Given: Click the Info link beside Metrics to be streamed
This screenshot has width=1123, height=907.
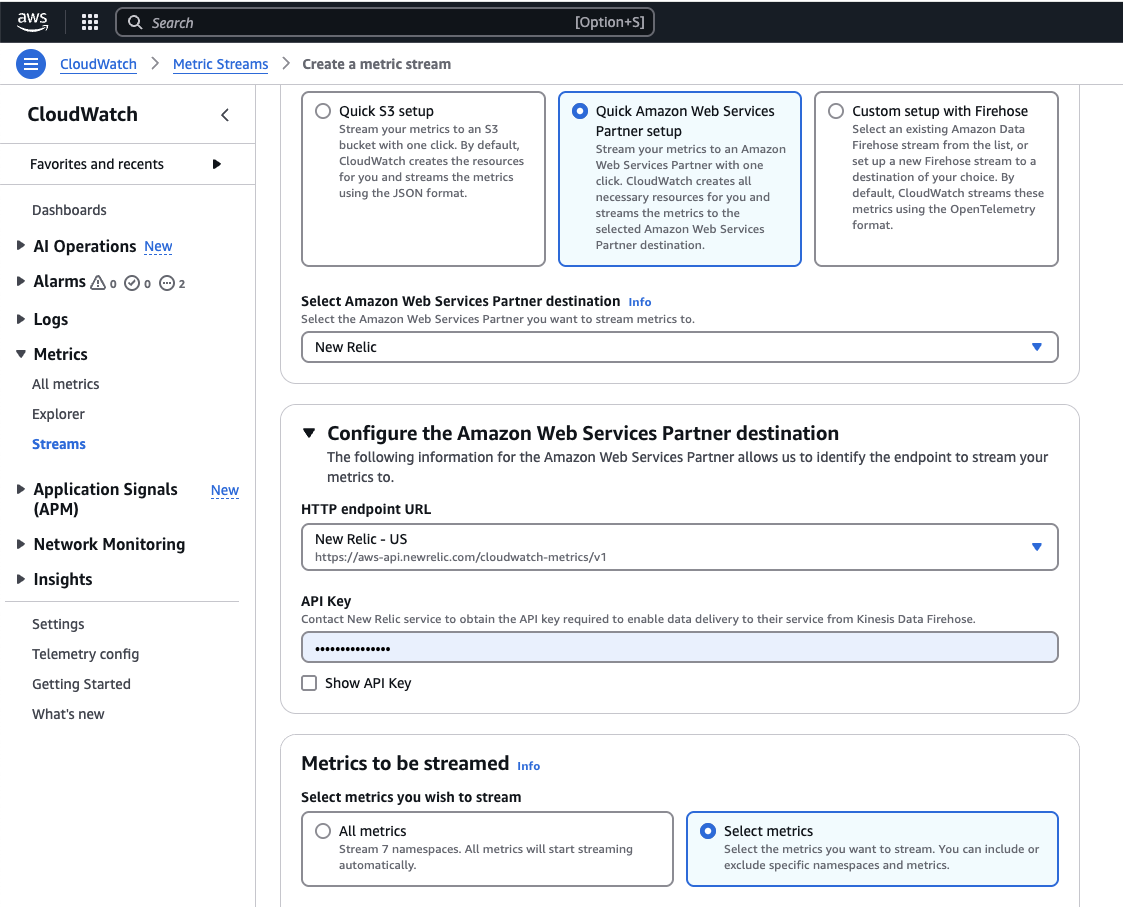Looking at the screenshot, I should click(528, 766).
